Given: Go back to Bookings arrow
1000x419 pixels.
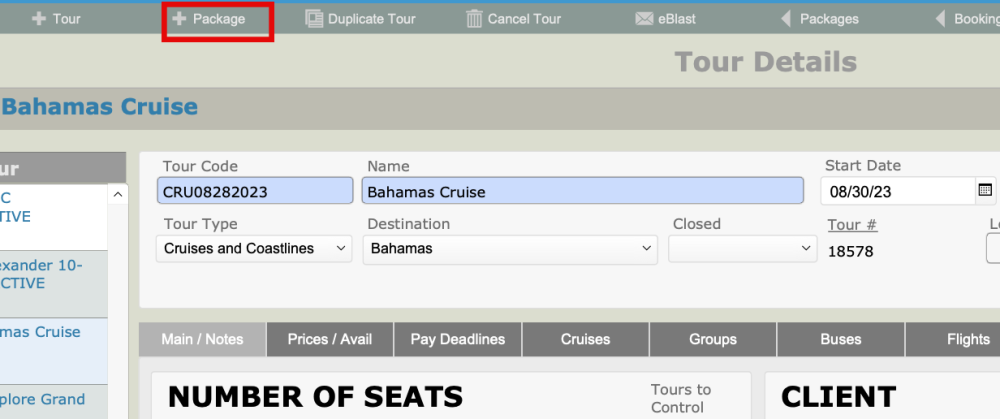Looking at the screenshot, I should tap(941, 19).
